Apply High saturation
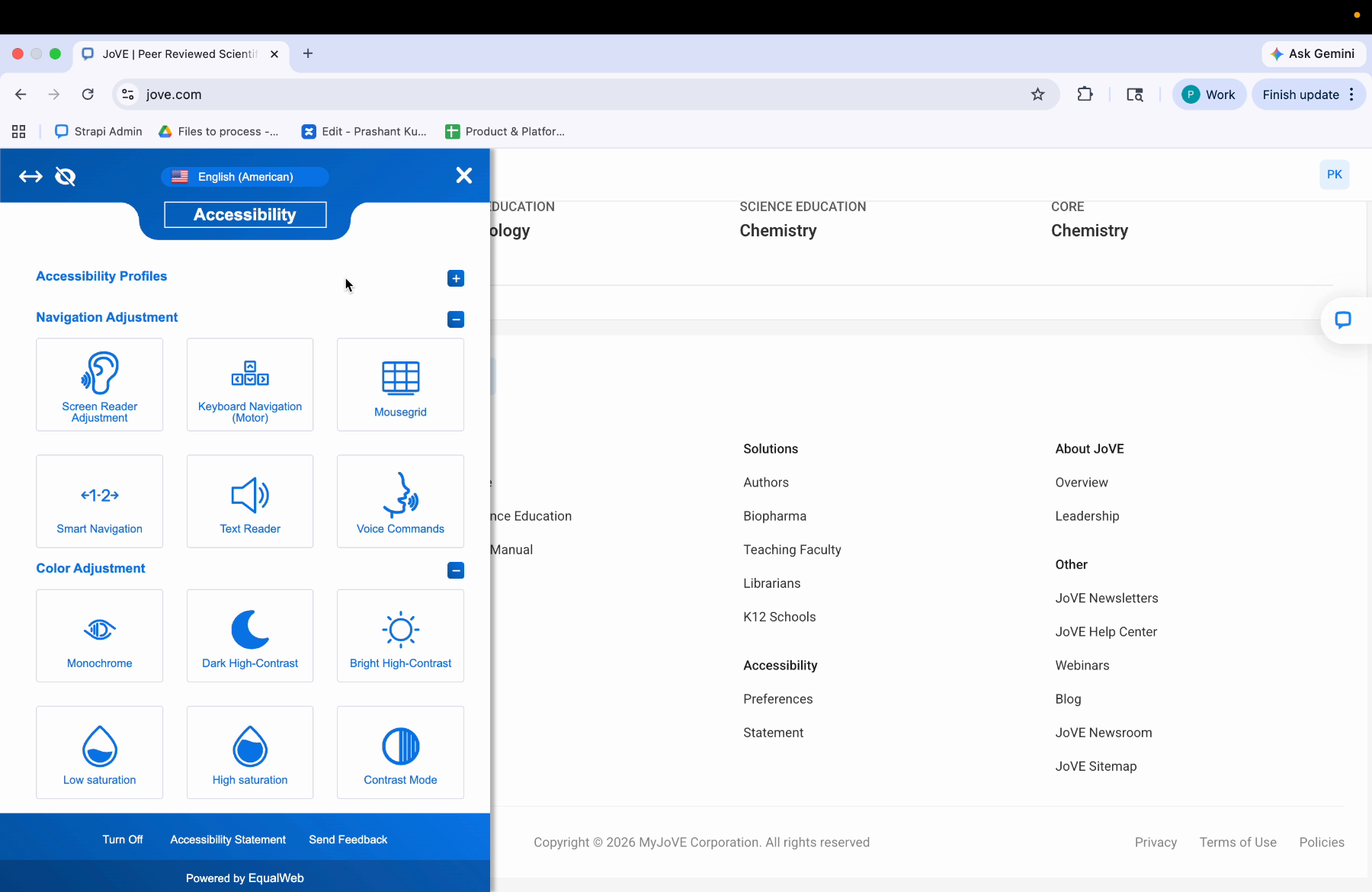 pyautogui.click(x=250, y=752)
